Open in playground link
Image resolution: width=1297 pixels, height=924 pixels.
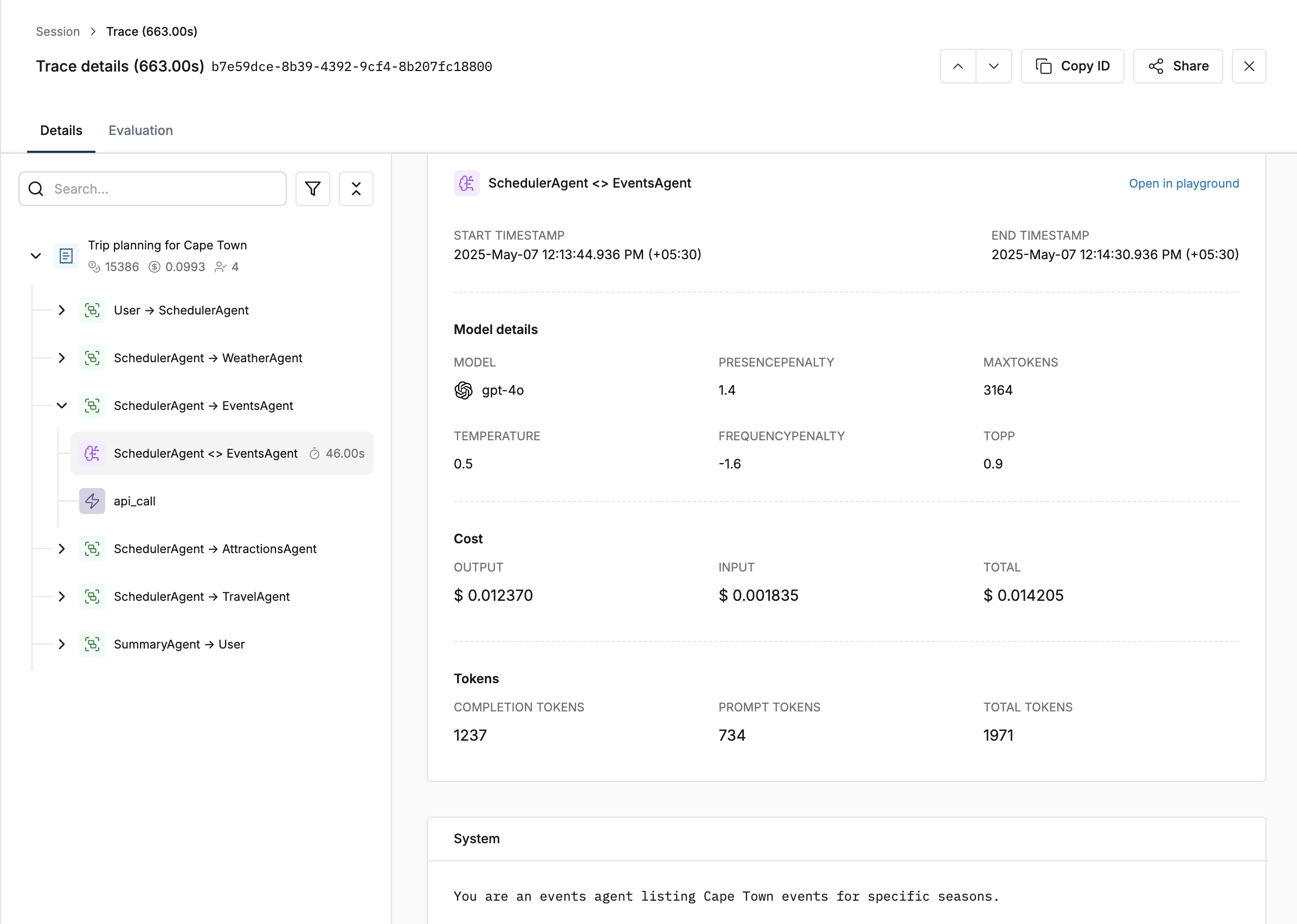(x=1183, y=183)
